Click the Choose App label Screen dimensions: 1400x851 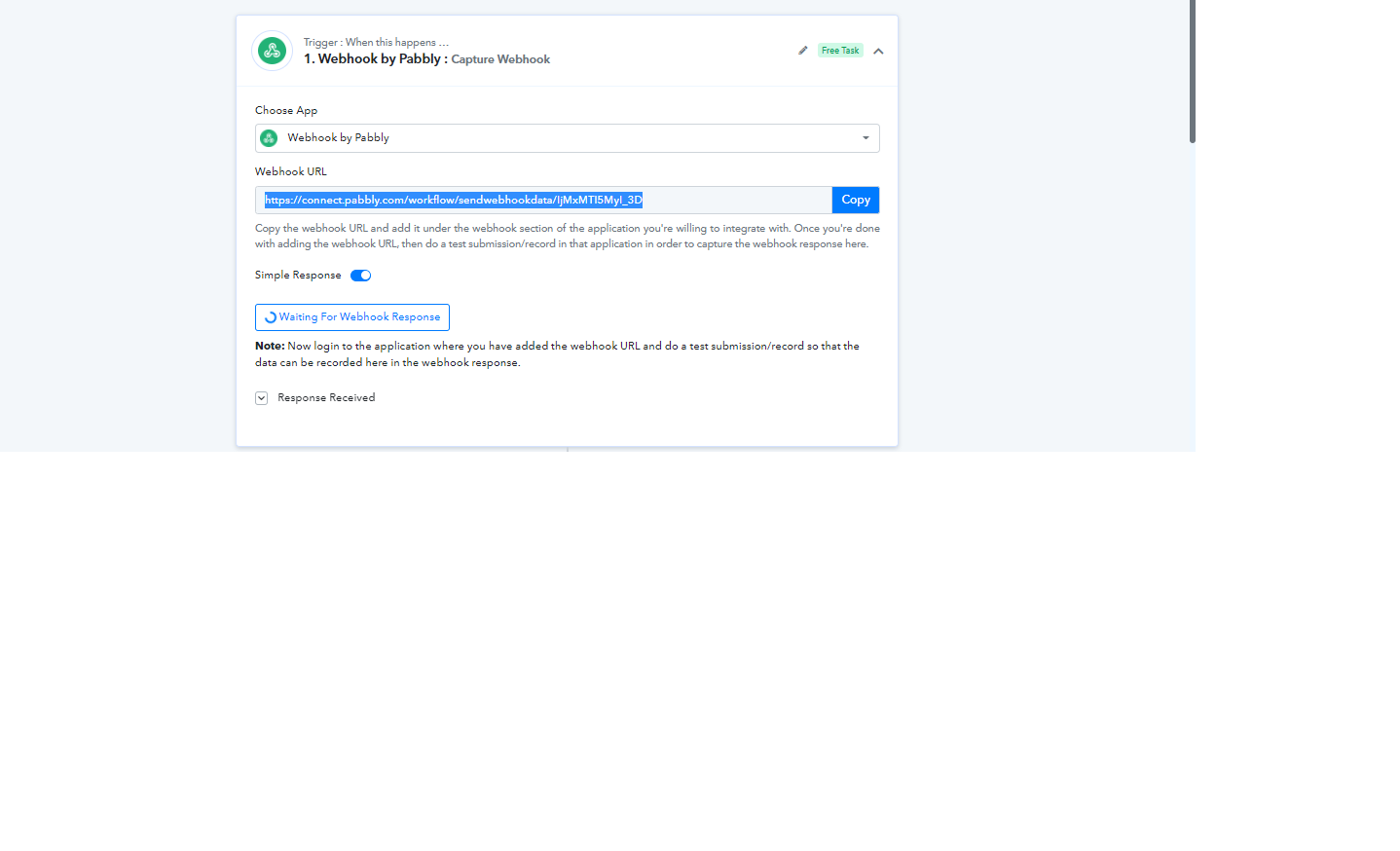pos(286,111)
